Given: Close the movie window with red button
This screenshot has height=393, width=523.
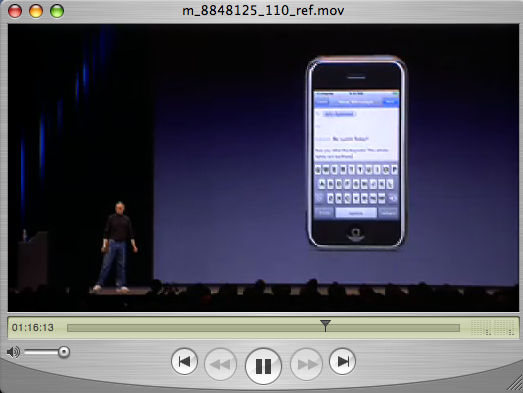Looking at the screenshot, I should [x=15, y=11].
